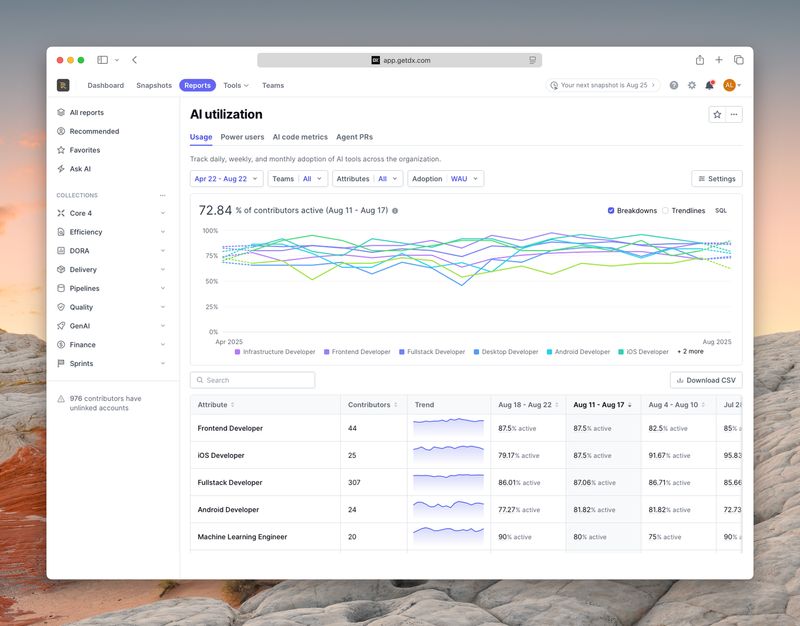Click the star icon to favorite report
Image resolution: width=800 pixels, height=626 pixels.
point(717,115)
